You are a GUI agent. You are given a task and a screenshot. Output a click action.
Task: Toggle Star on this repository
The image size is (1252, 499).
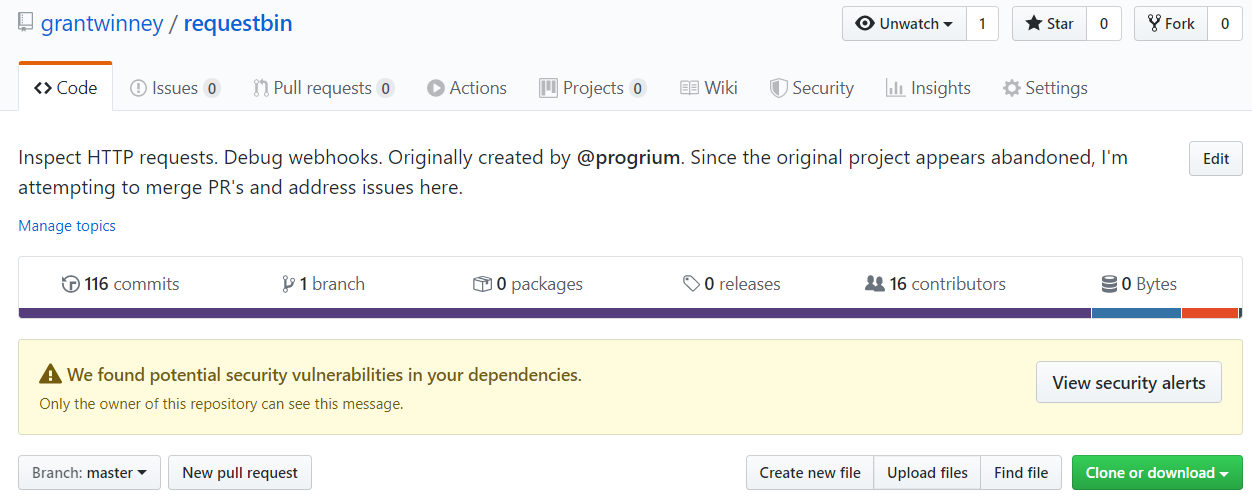point(1049,24)
